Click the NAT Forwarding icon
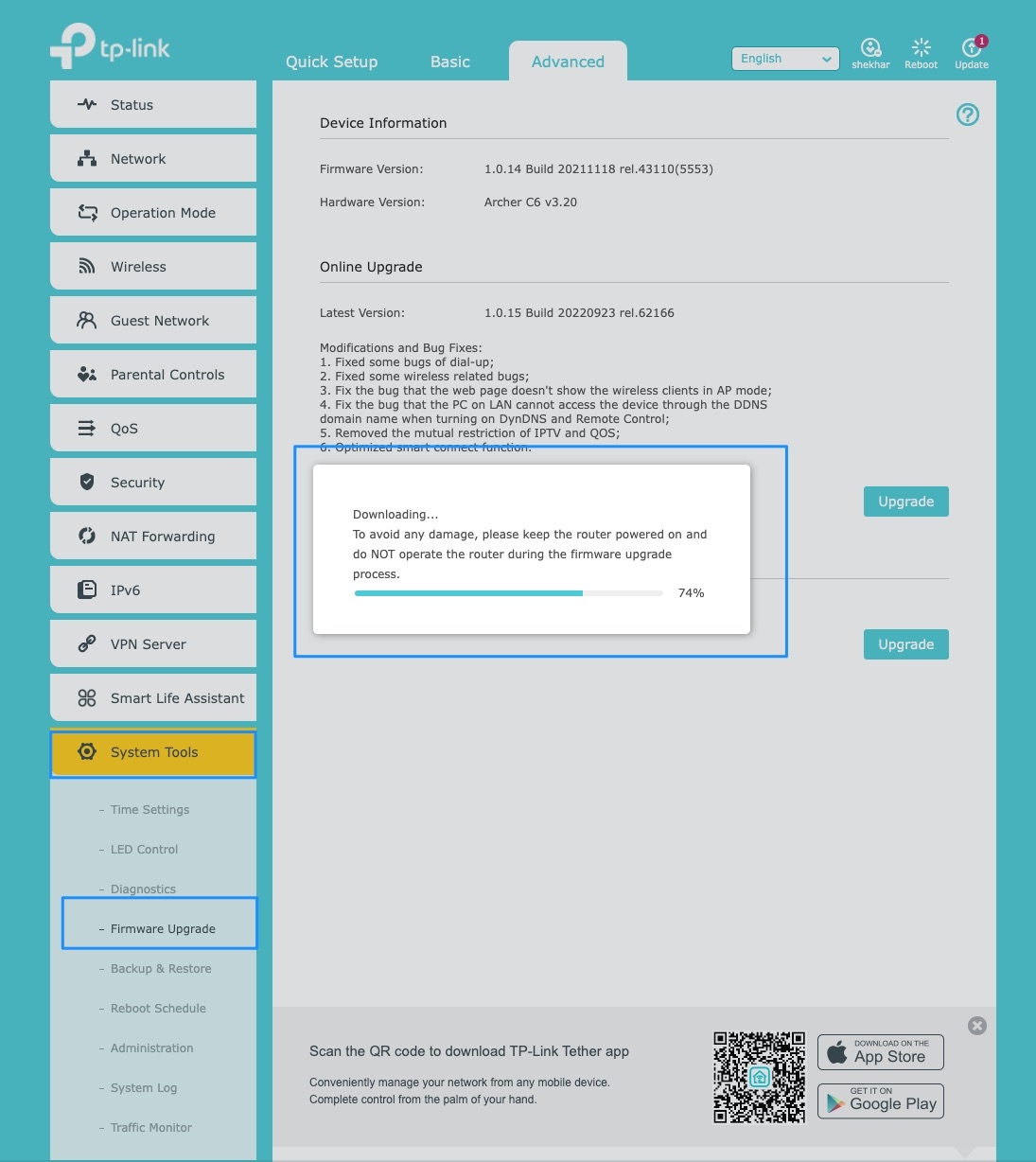 click(87, 536)
